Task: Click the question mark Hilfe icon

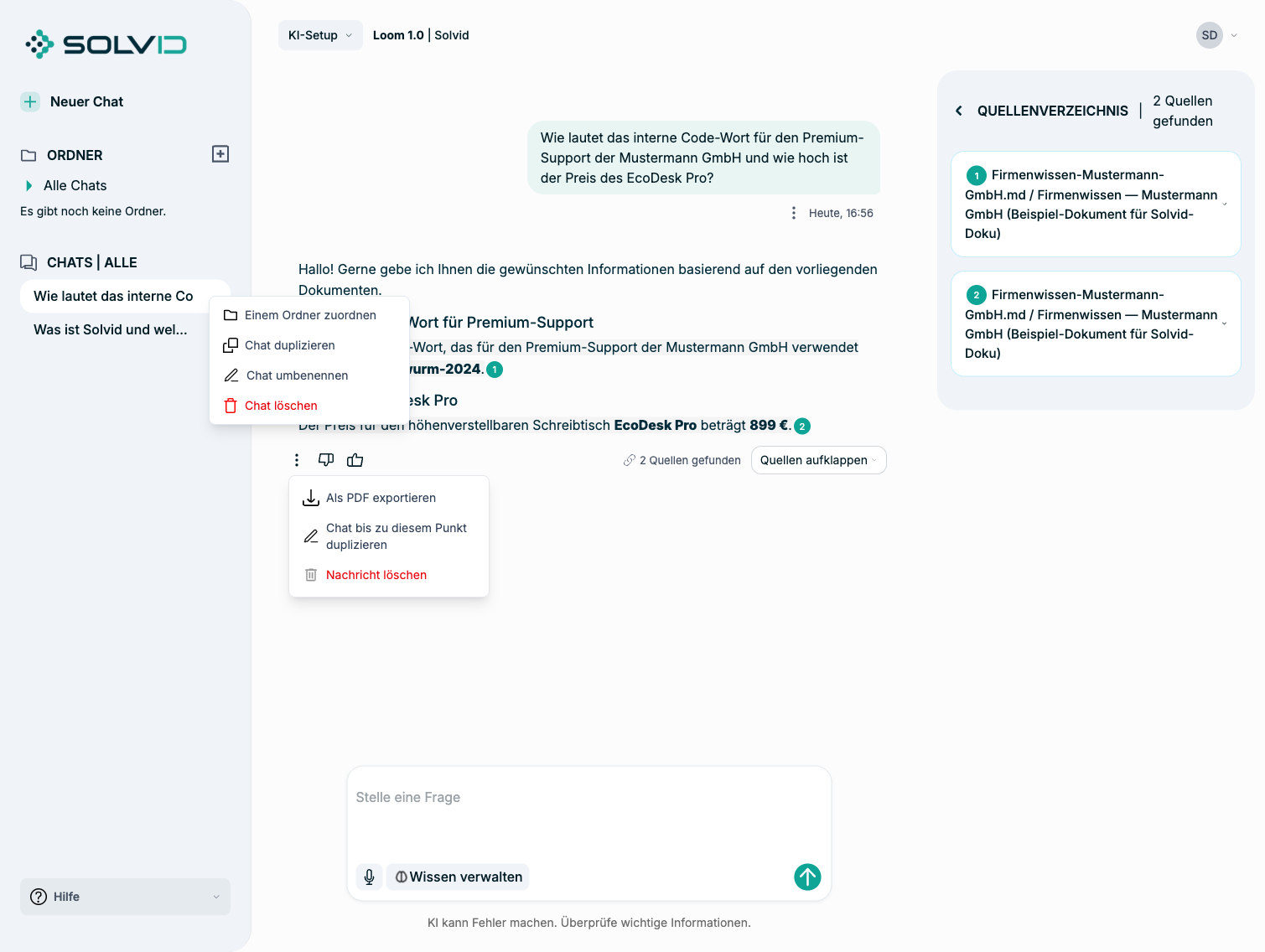Action: [39, 897]
